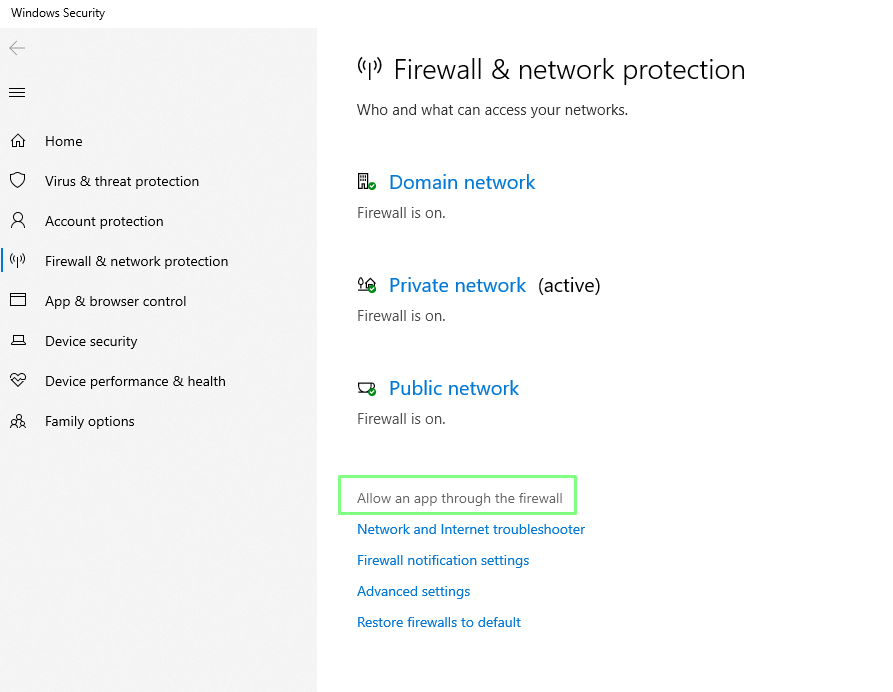Viewport: 893px width, 692px height.
Task: Launch the Network and Internet troubleshooter
Action: point(470,529)
